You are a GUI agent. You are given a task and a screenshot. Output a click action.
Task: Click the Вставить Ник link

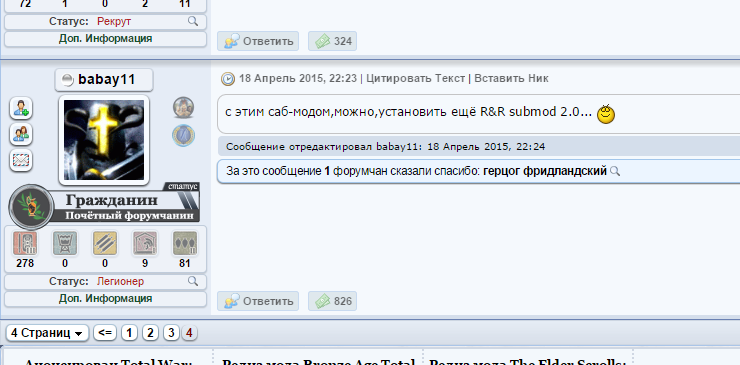pos(511,78)
